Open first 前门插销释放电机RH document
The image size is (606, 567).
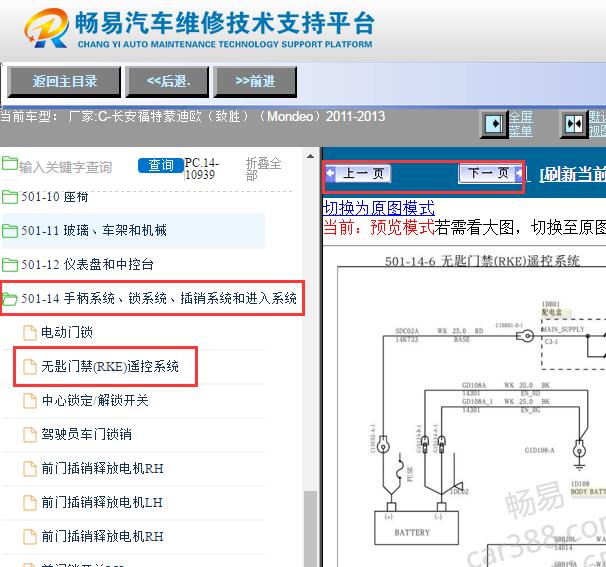point(102,468)
